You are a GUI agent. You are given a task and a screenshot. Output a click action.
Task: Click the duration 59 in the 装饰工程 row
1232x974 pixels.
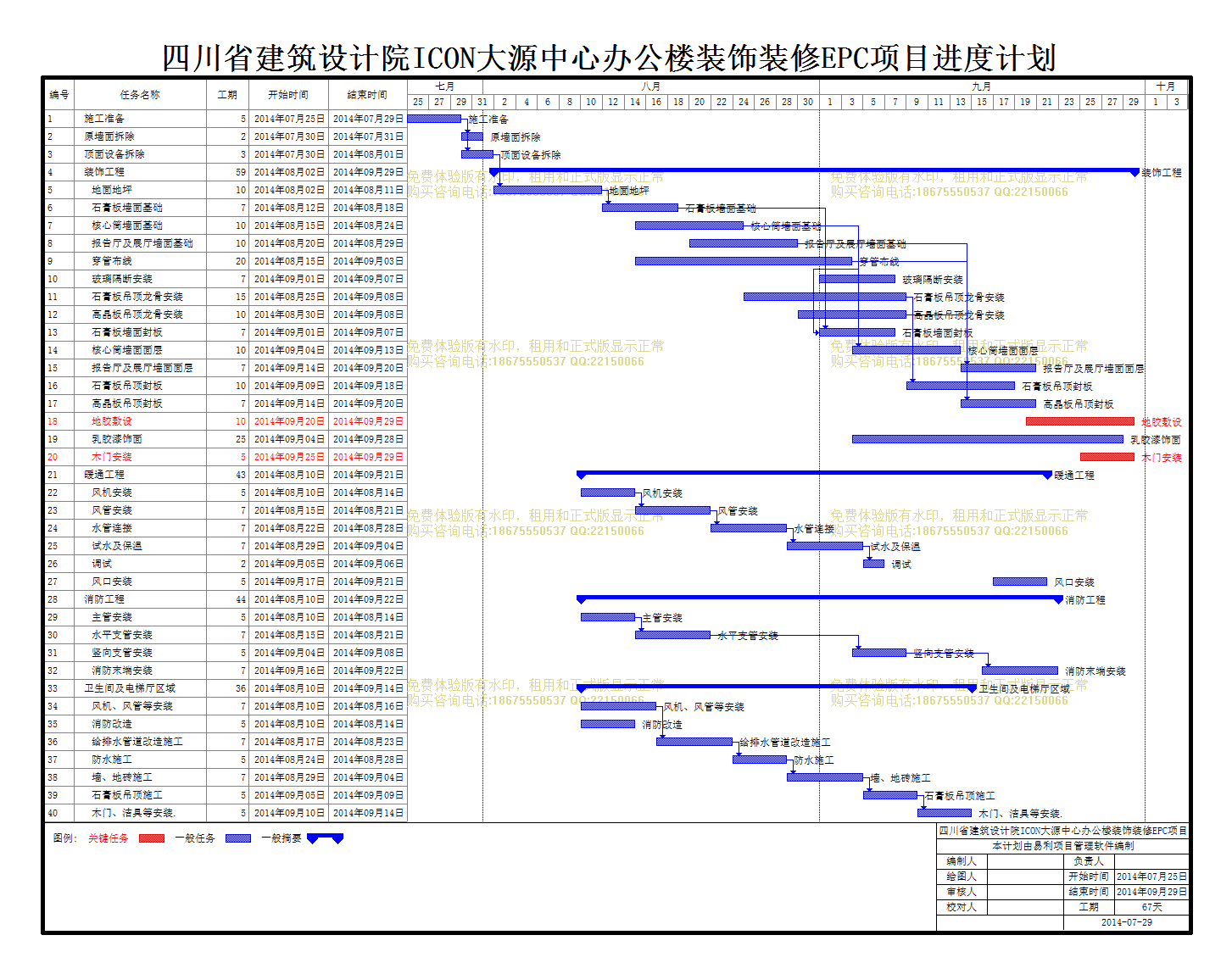click(x=241, y=172)
